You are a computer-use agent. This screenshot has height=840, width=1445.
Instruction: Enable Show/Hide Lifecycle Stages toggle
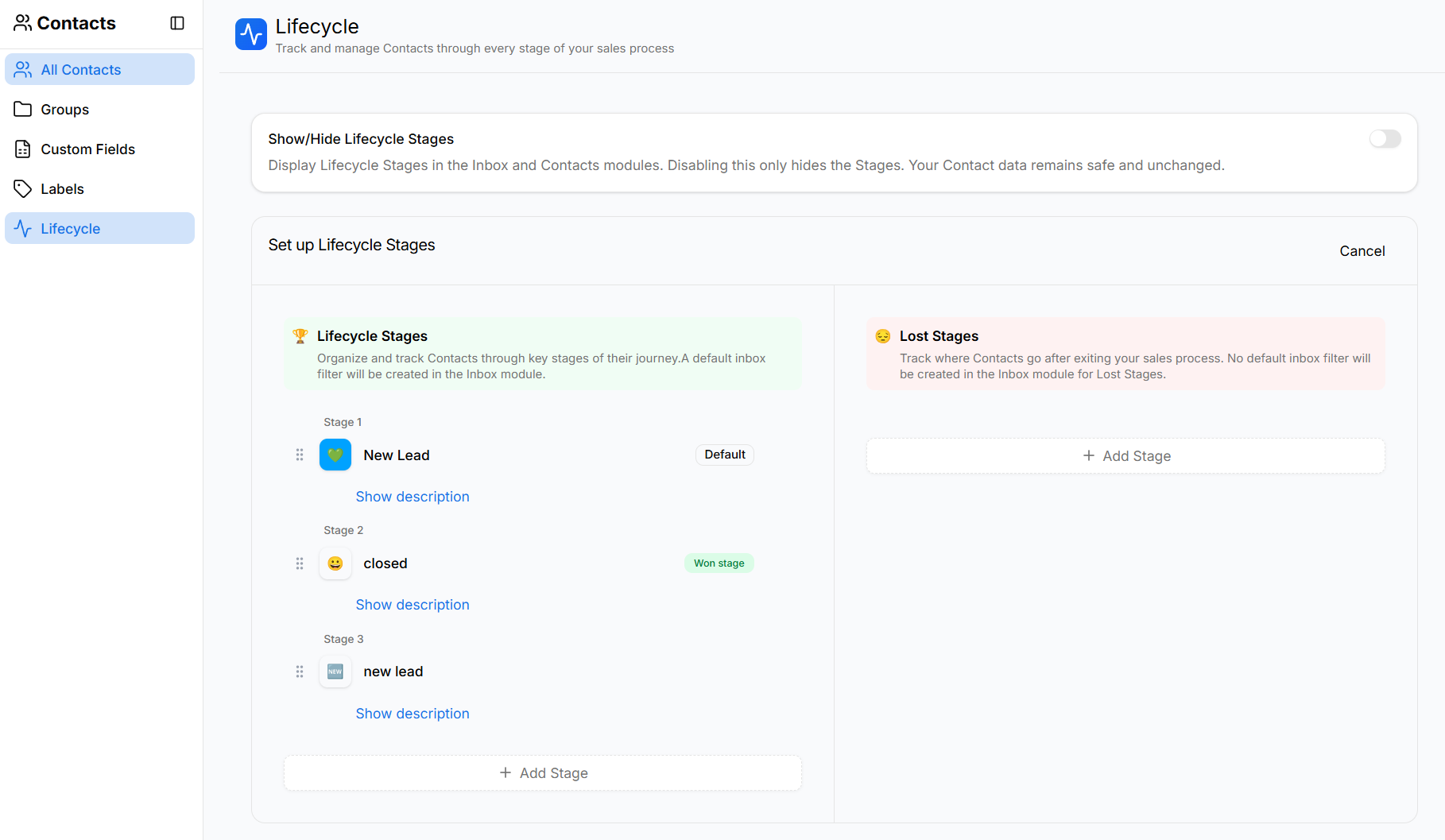pyautogui.click(x=1385, y=138)
